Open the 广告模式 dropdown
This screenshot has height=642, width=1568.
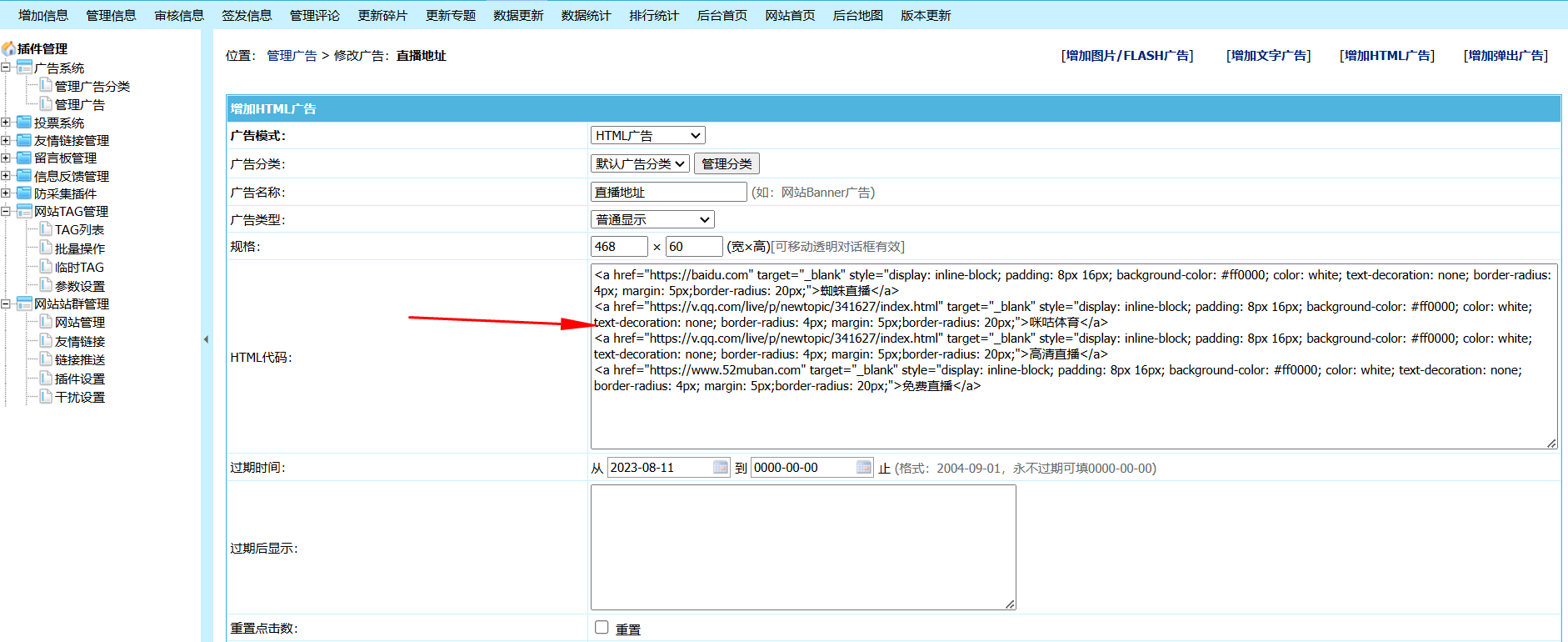pyautogui.click(x=647, y=136)
